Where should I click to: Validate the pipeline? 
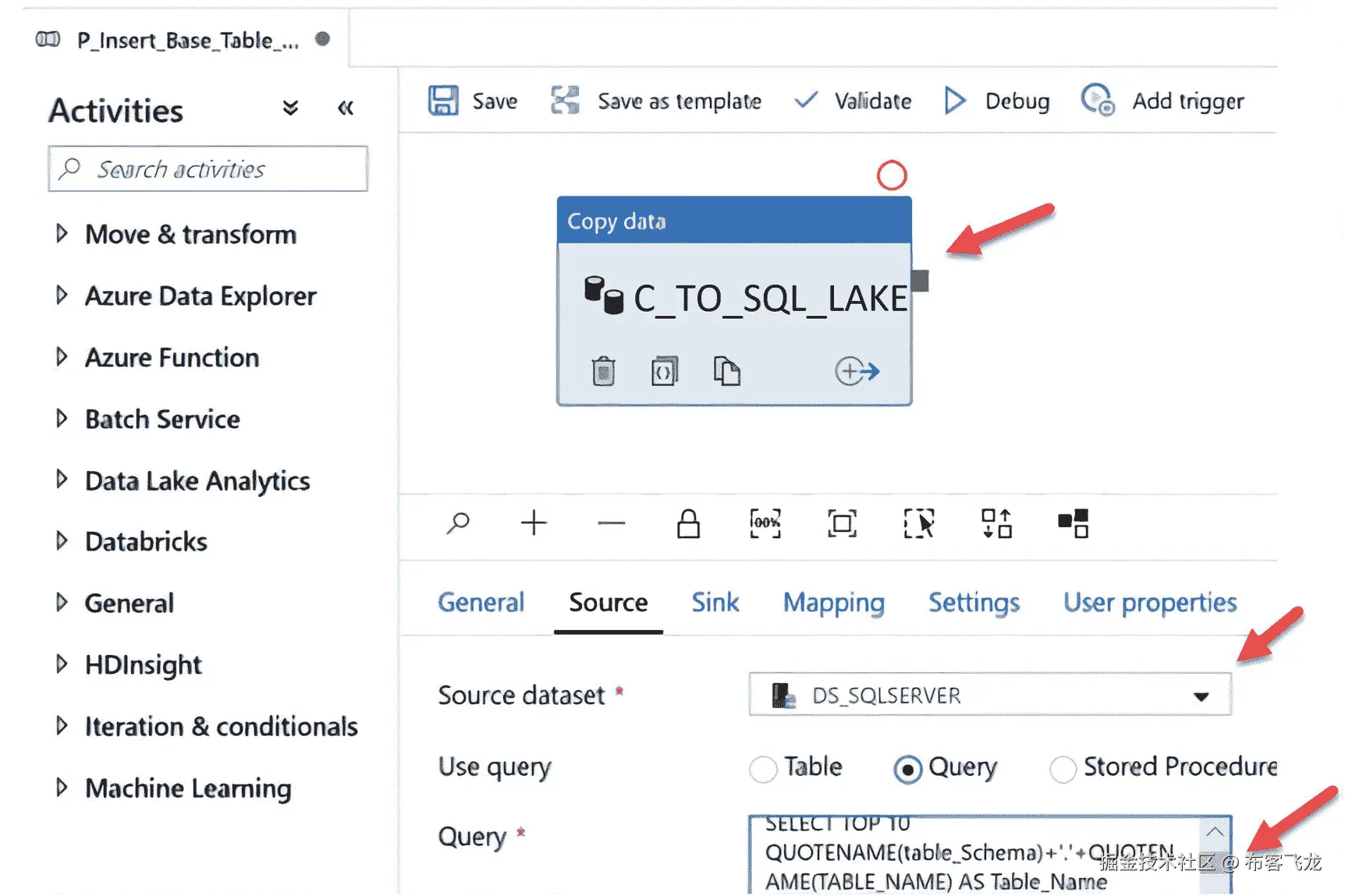coord(853,101)
